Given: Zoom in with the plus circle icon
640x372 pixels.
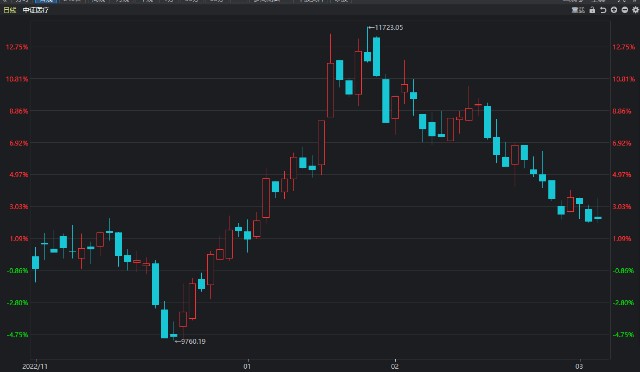Looking at the screenshot, I should click(x=614, y=10).
